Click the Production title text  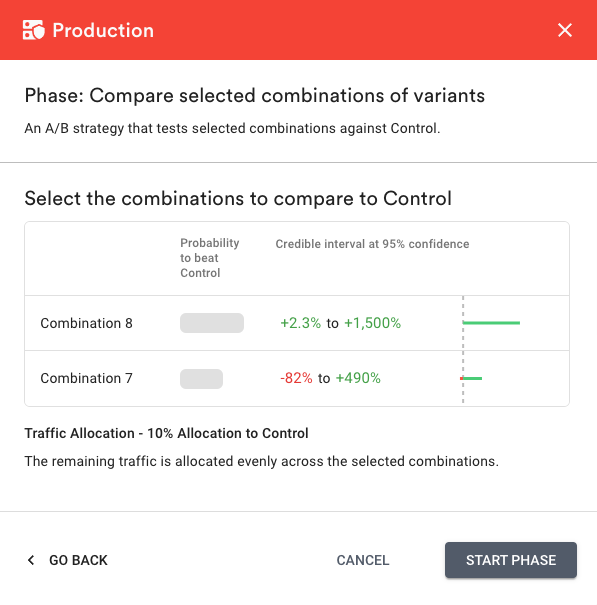click(103, 30)
